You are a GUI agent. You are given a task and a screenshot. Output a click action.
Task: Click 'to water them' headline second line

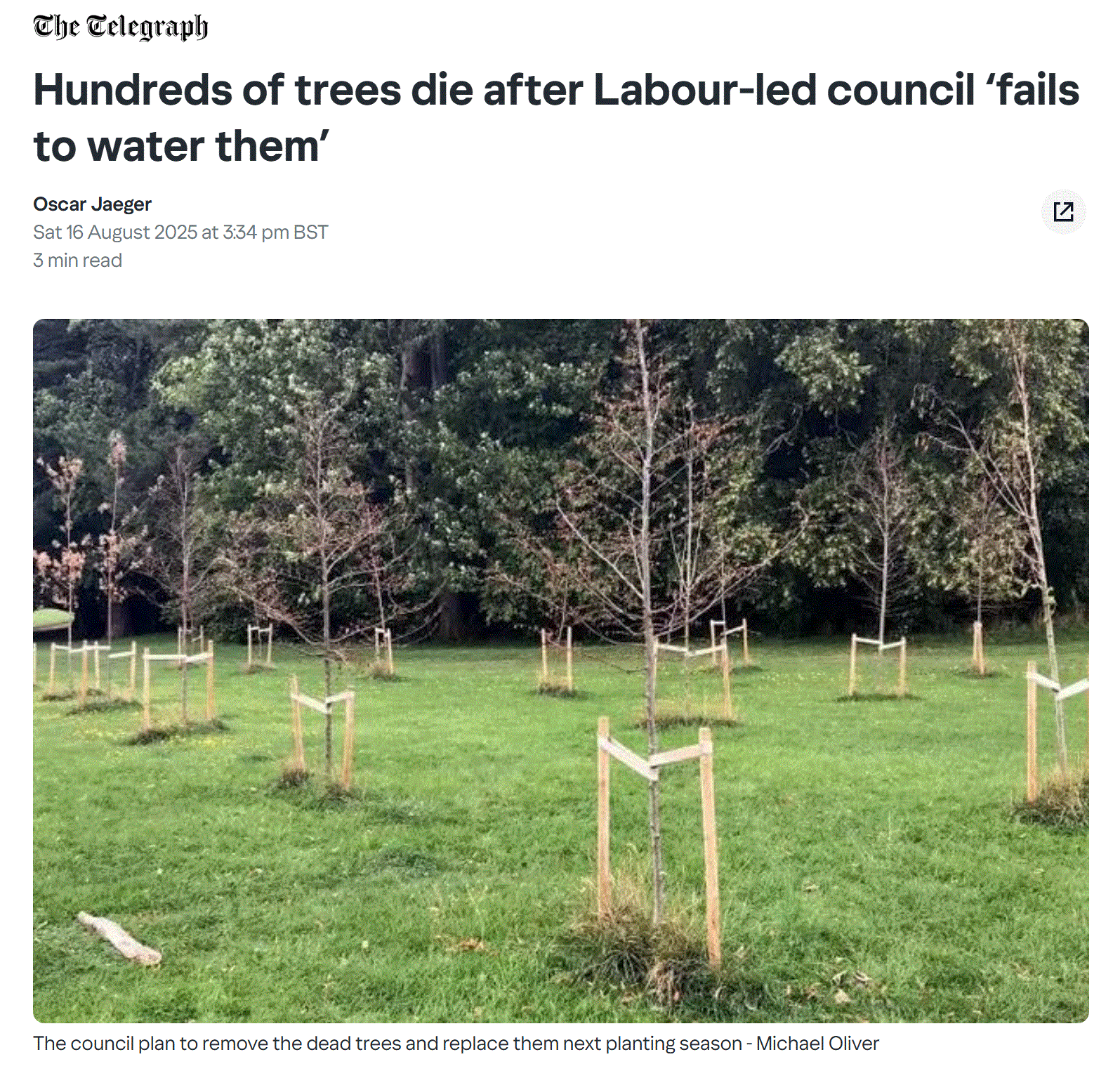[x=181, y=146]
